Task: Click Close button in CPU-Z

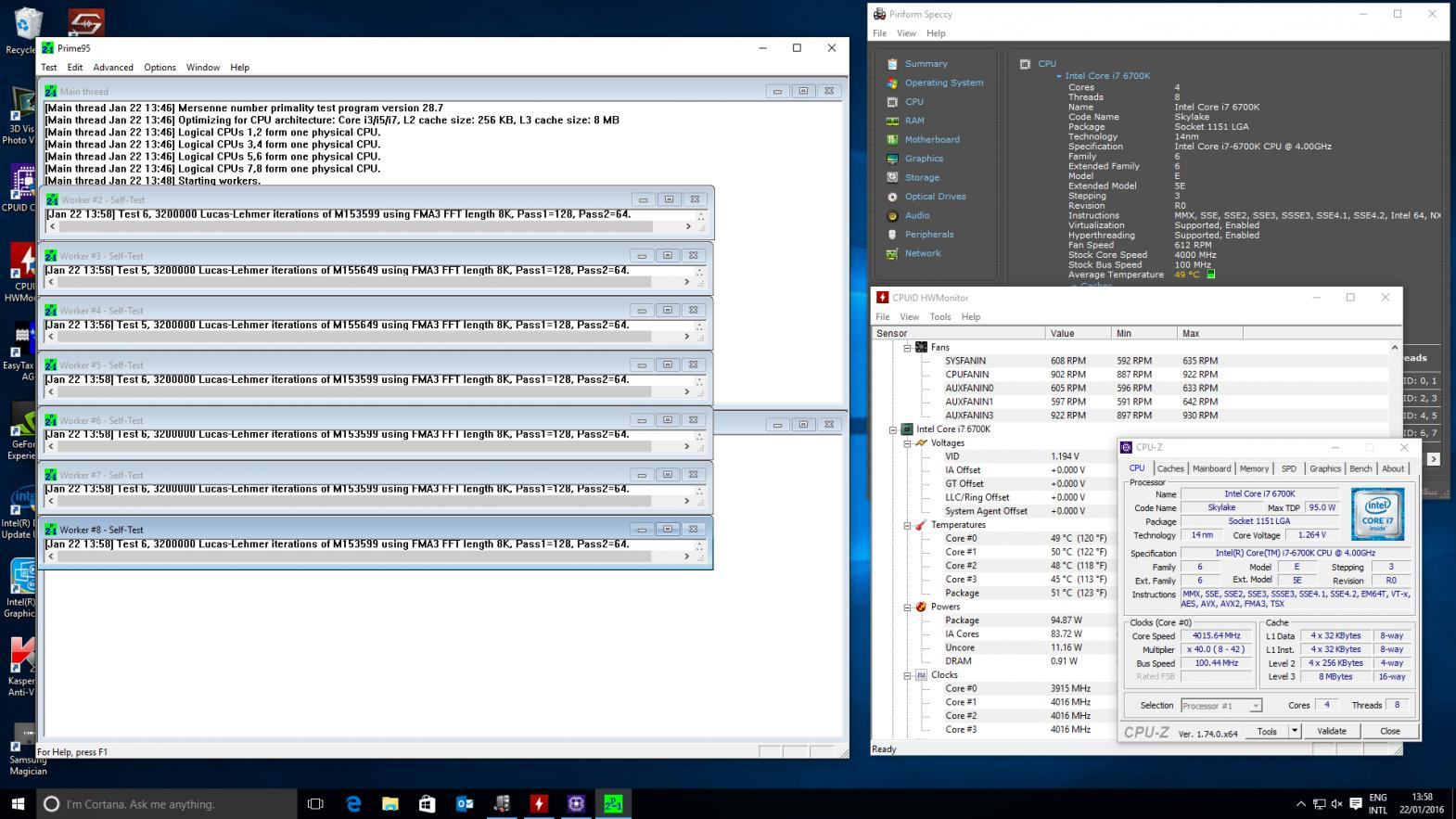Action: 1389,731
